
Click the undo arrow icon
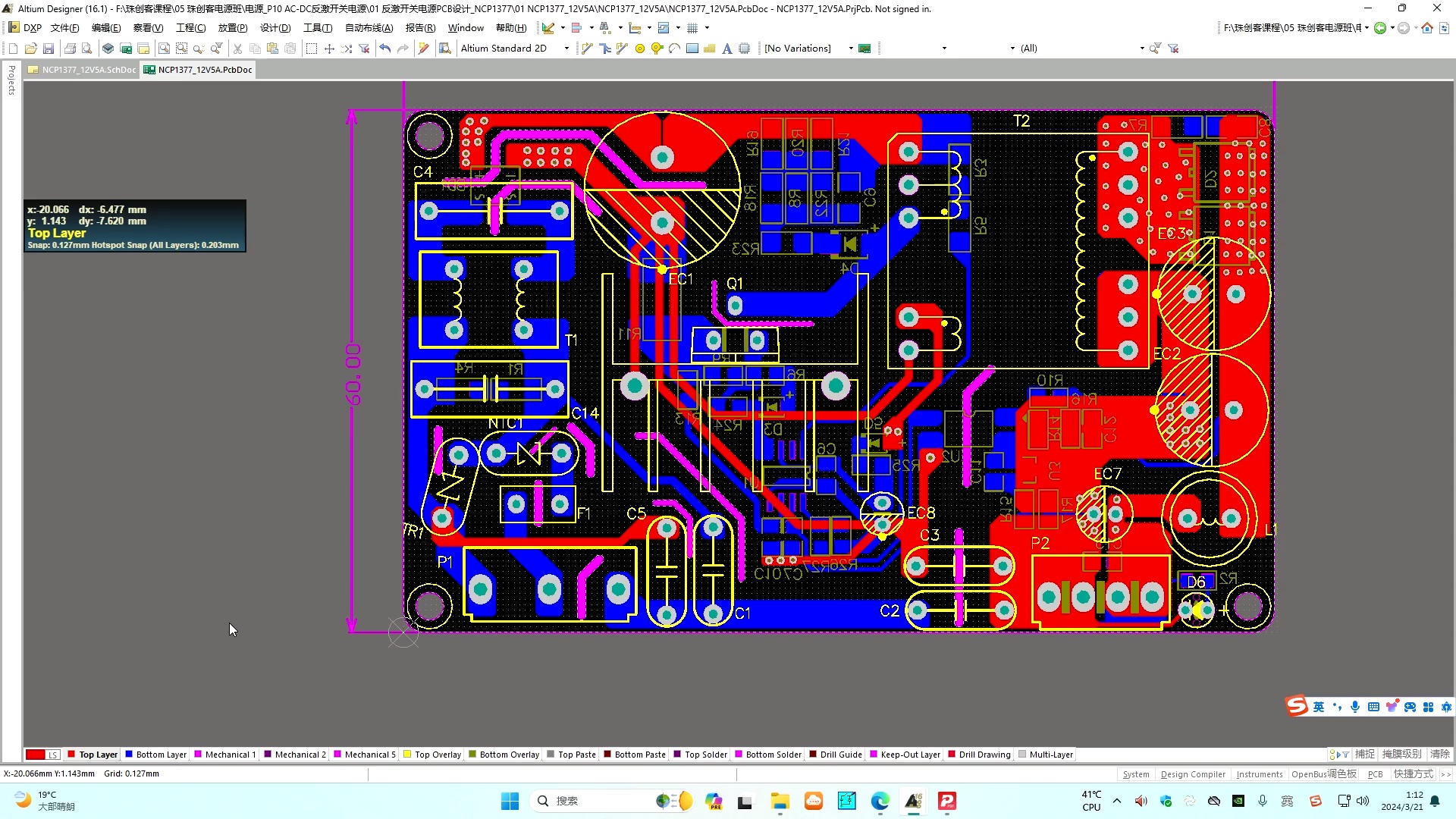point(385,49)
